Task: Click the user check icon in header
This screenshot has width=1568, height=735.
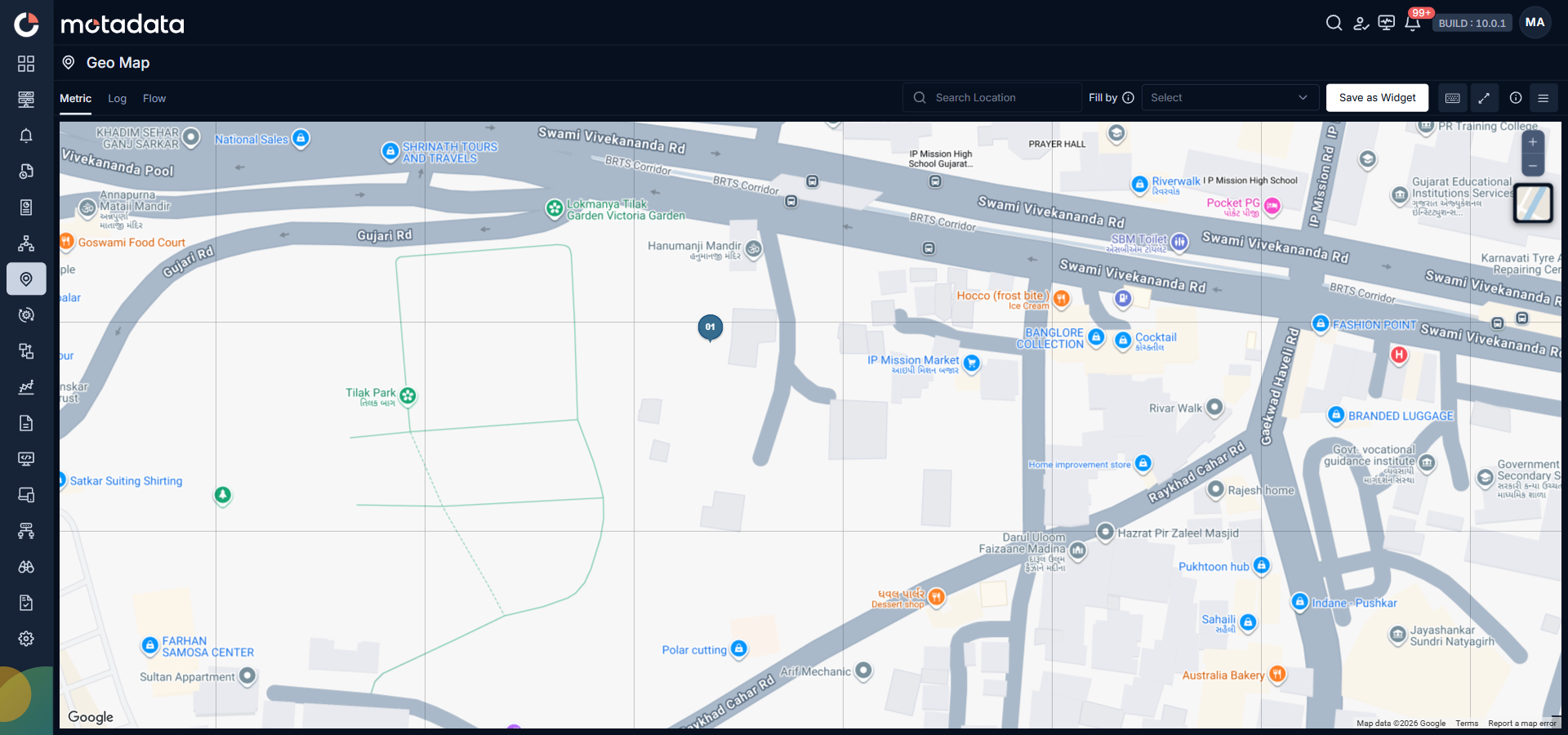Action: click(1361, 23)
